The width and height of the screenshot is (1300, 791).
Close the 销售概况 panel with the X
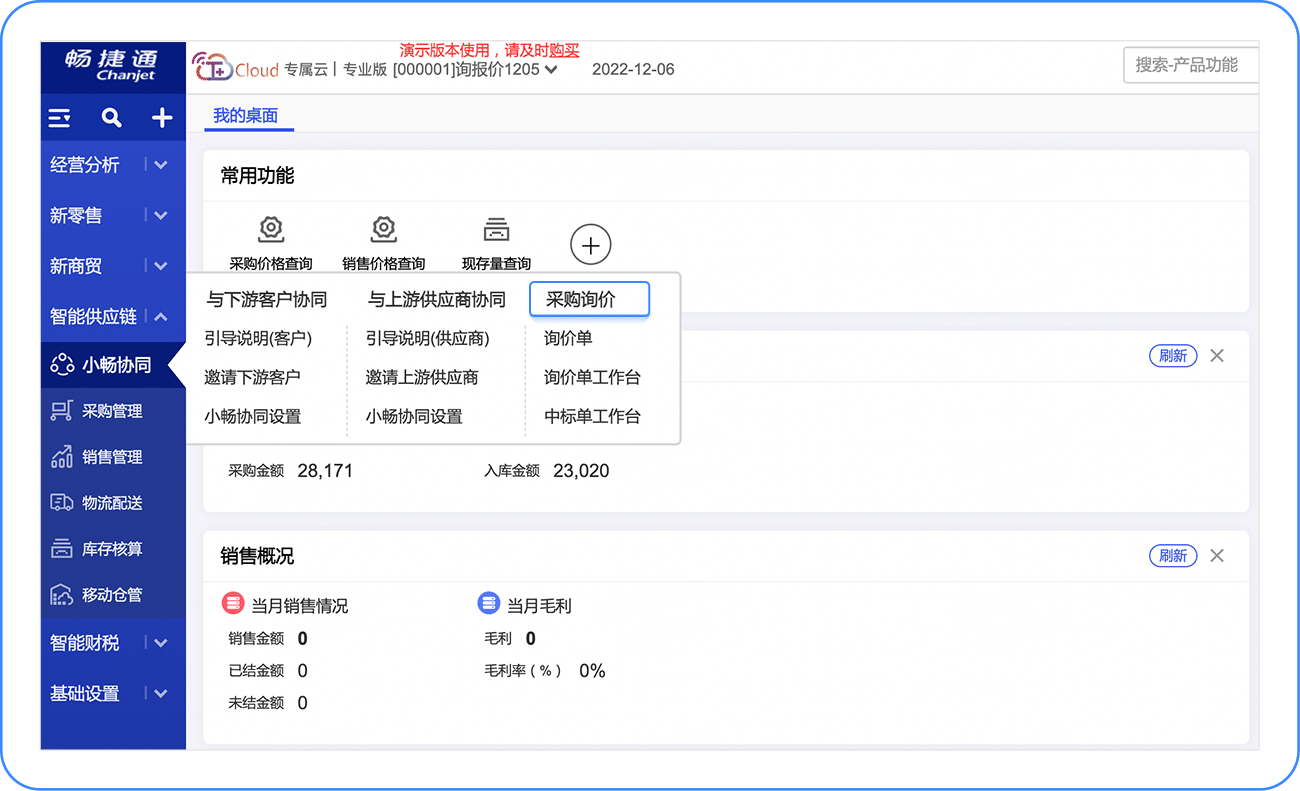click(x=1217, y=556)
